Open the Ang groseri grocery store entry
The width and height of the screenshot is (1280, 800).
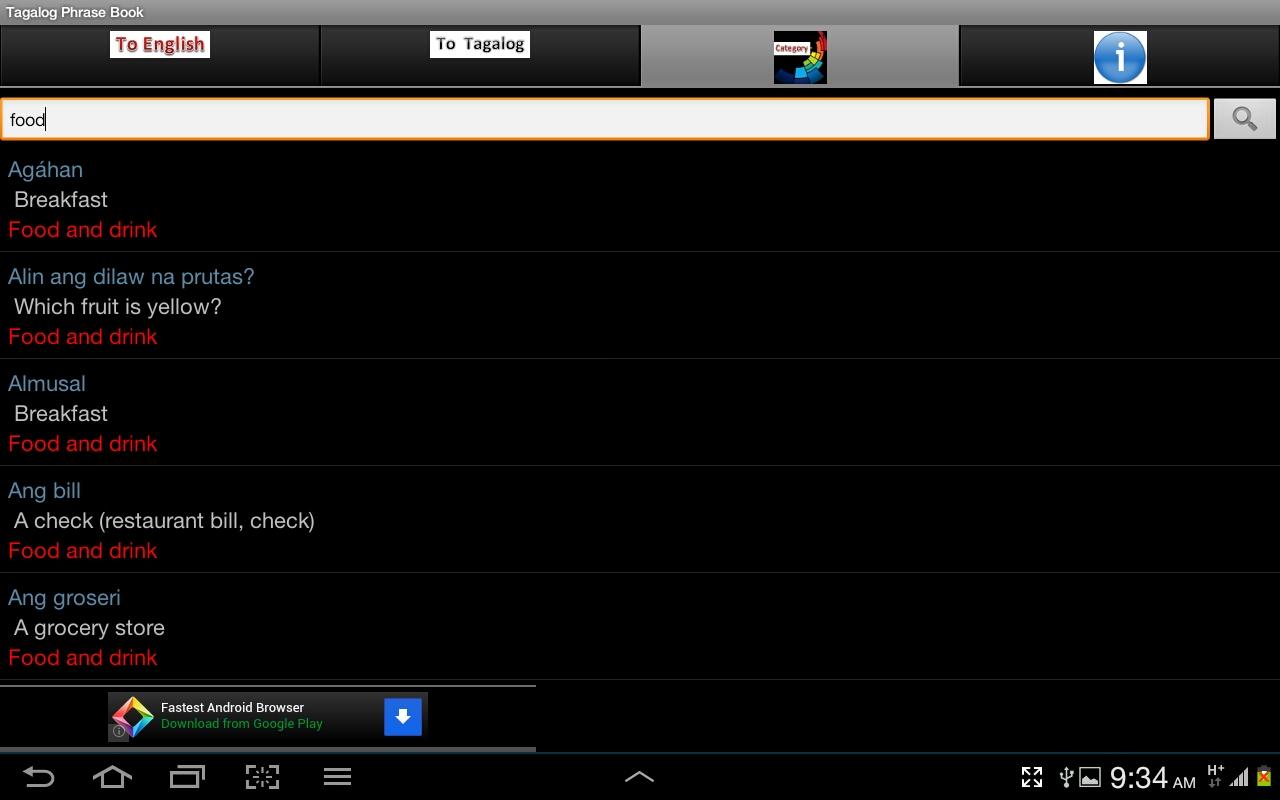pos(640,627)
